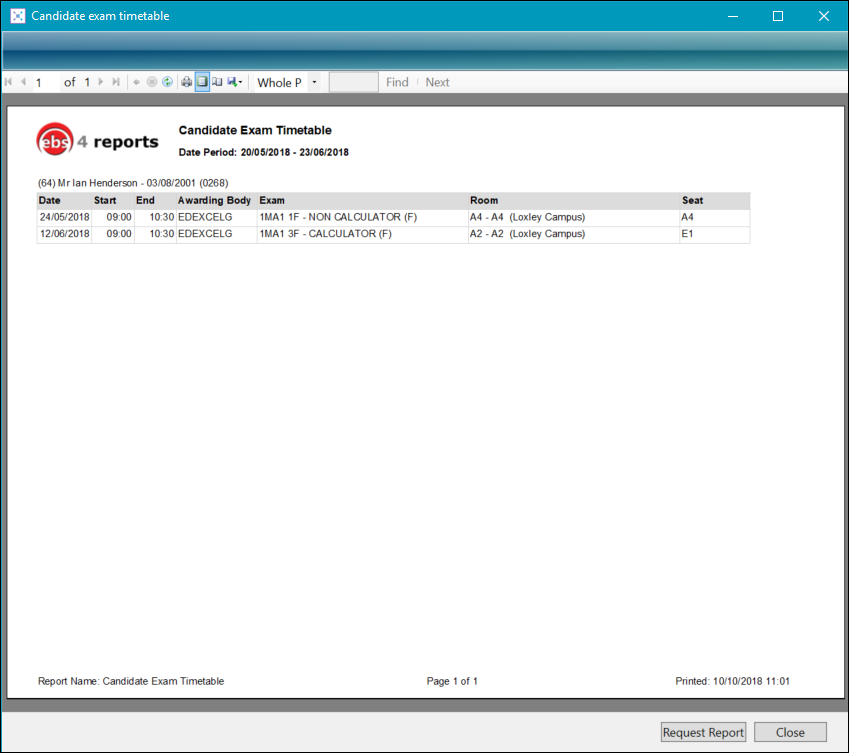Click the find text input field
Viewport: 849px width, 753px height.
[353, 82]
